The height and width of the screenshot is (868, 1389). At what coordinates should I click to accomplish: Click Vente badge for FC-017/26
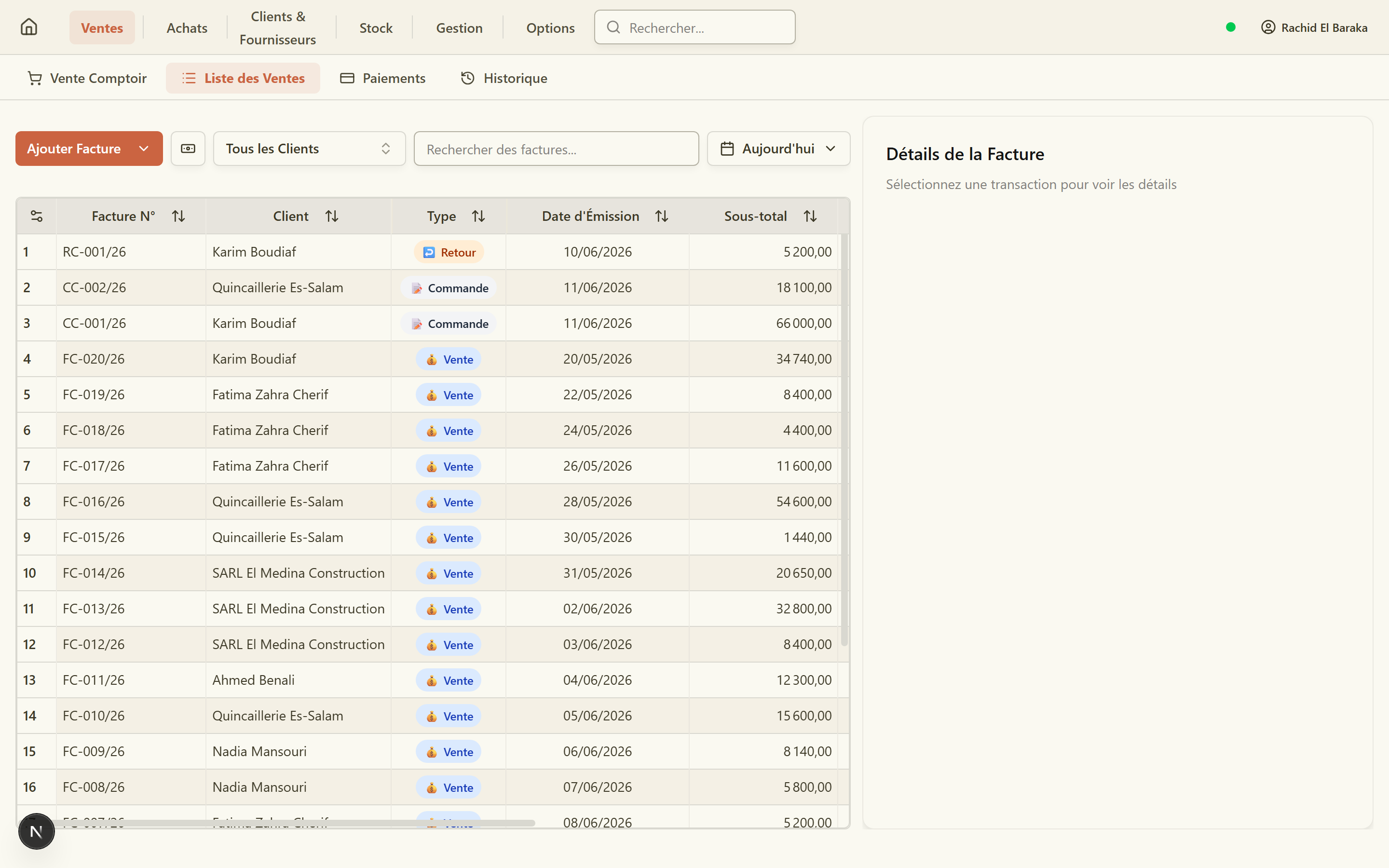tap(449, 466)
